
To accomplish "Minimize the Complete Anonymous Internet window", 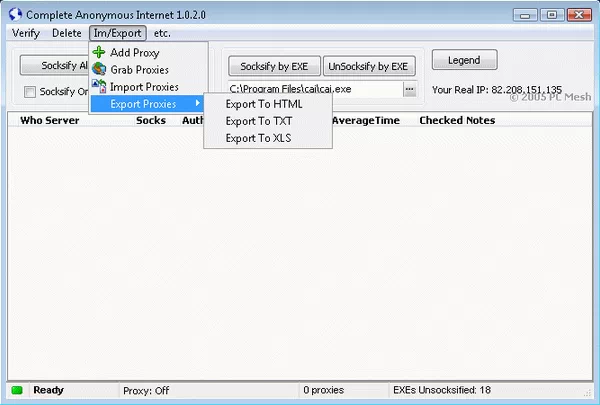I will click(525, 15).
